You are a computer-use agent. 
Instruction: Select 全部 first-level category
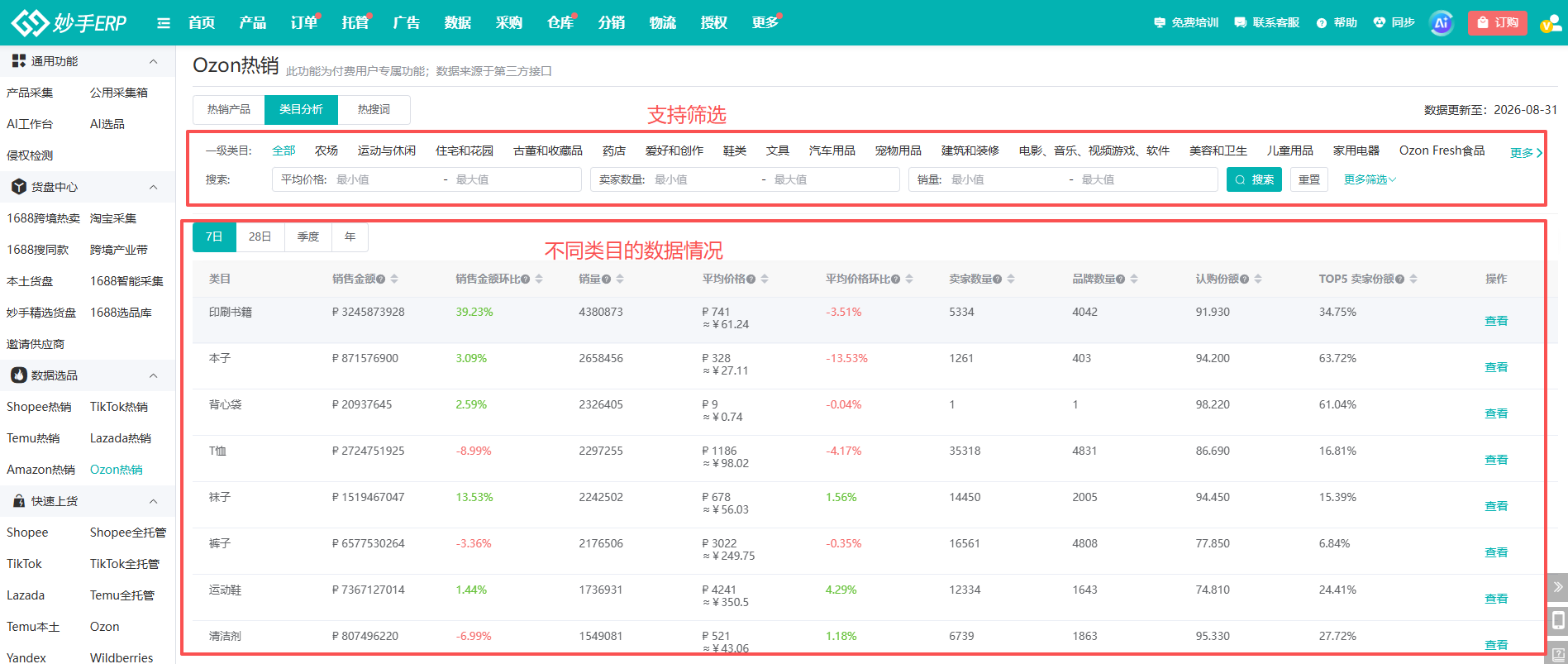tap(284, 150)
